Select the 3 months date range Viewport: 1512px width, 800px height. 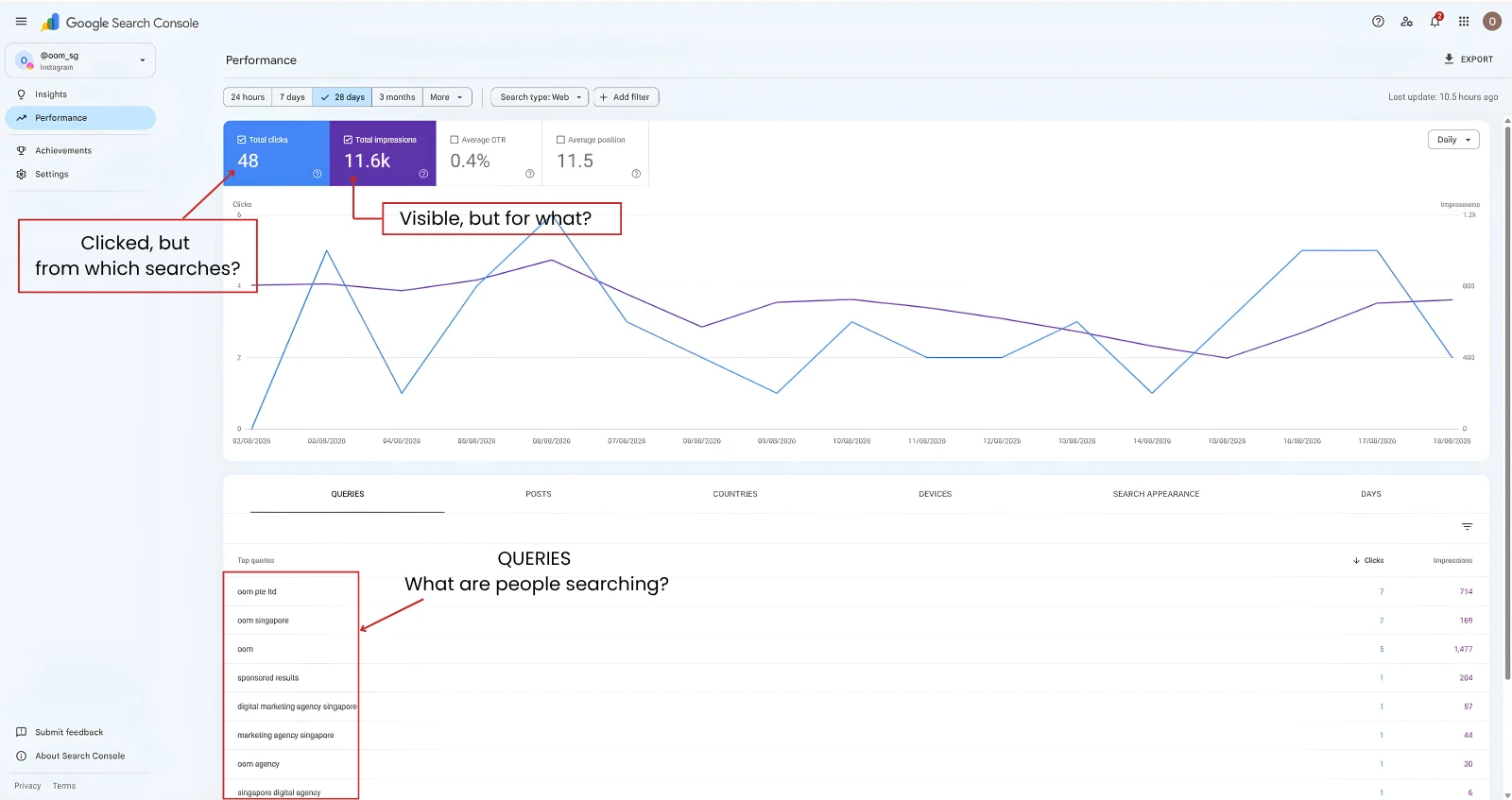[x=397, y=97]
